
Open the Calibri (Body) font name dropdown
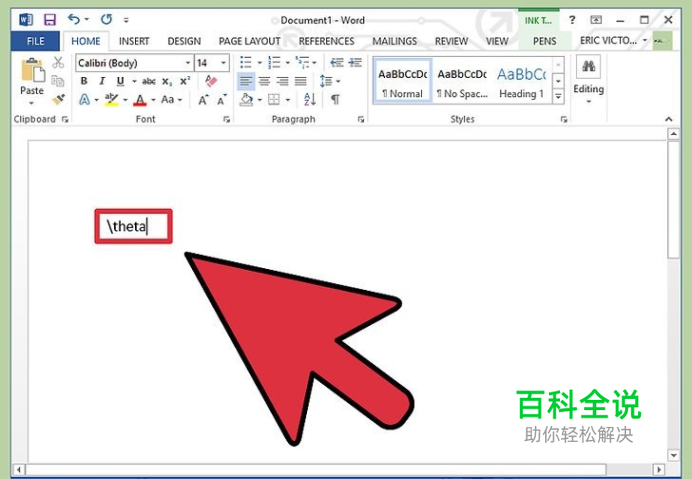point(188,63)
